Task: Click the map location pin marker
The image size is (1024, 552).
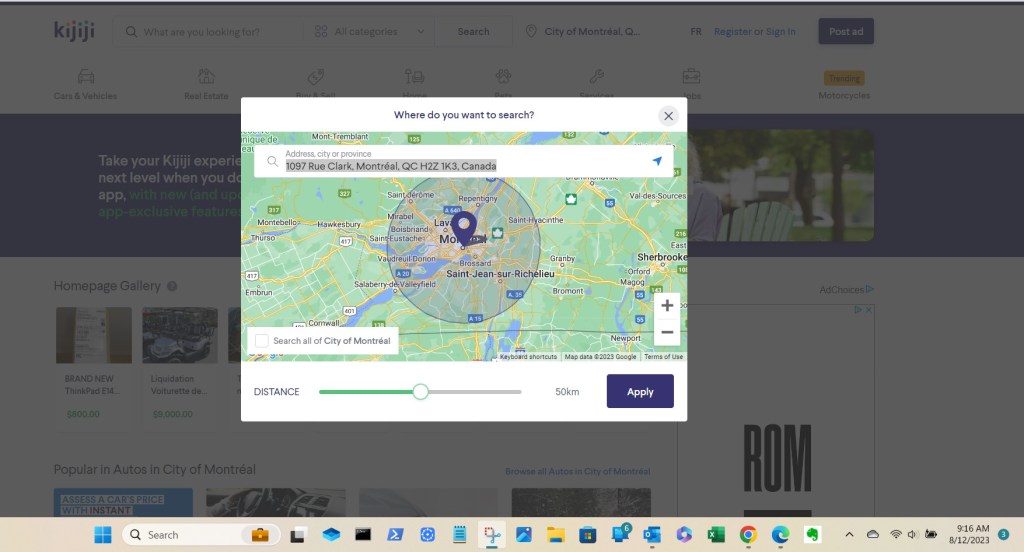Action: coord(464,225)
